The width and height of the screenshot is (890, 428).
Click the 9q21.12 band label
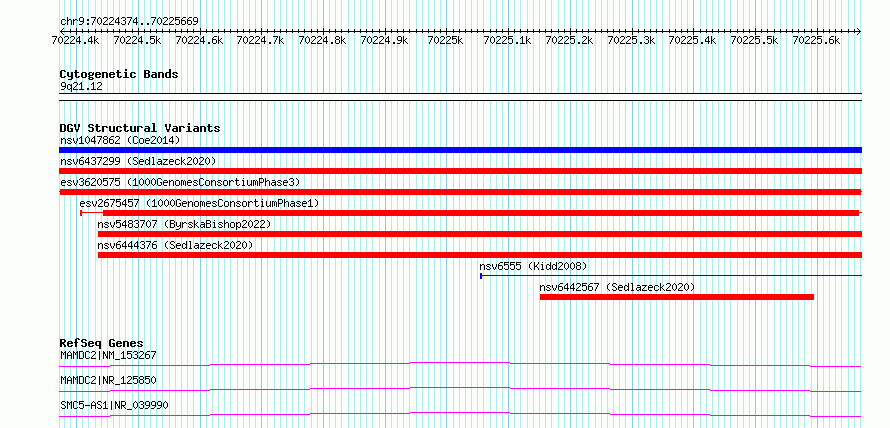pos(81,87)
